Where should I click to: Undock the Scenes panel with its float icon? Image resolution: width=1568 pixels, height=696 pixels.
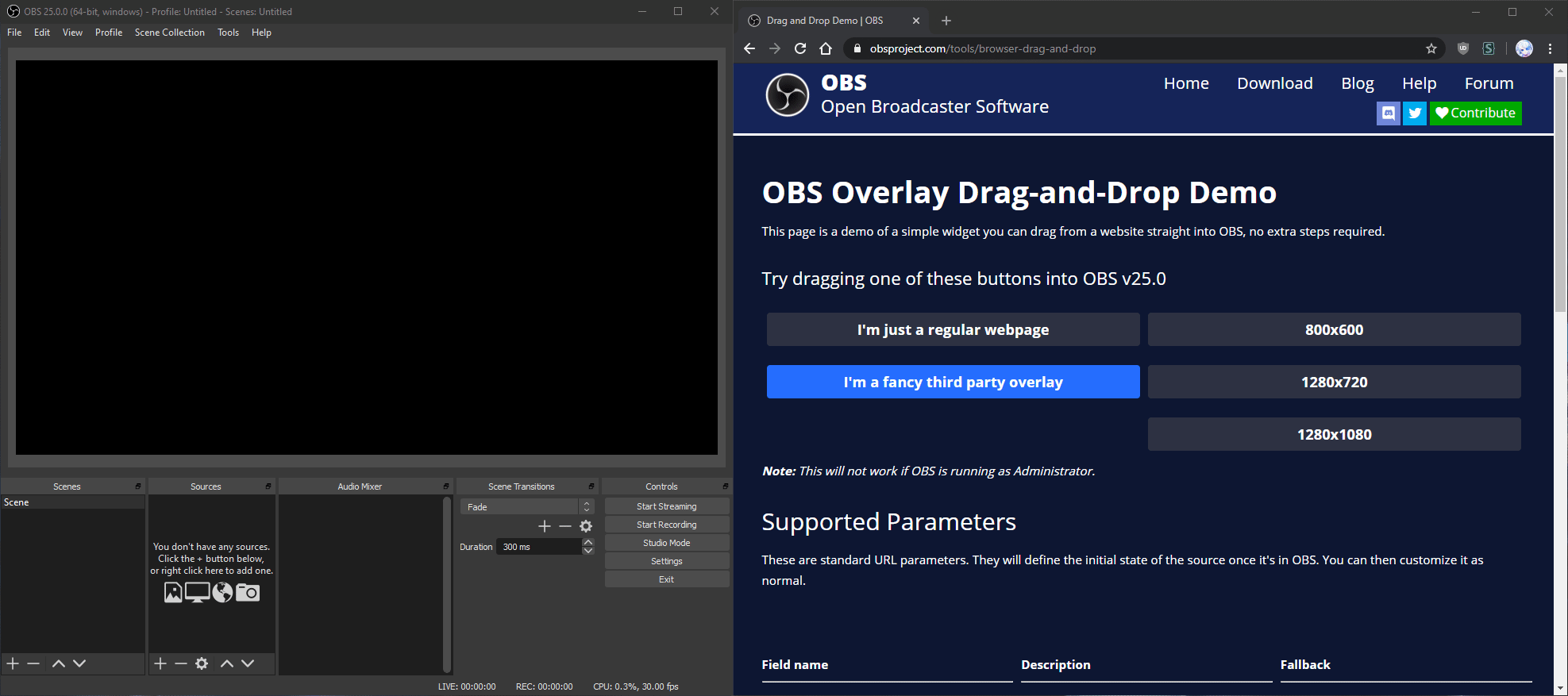138,486
